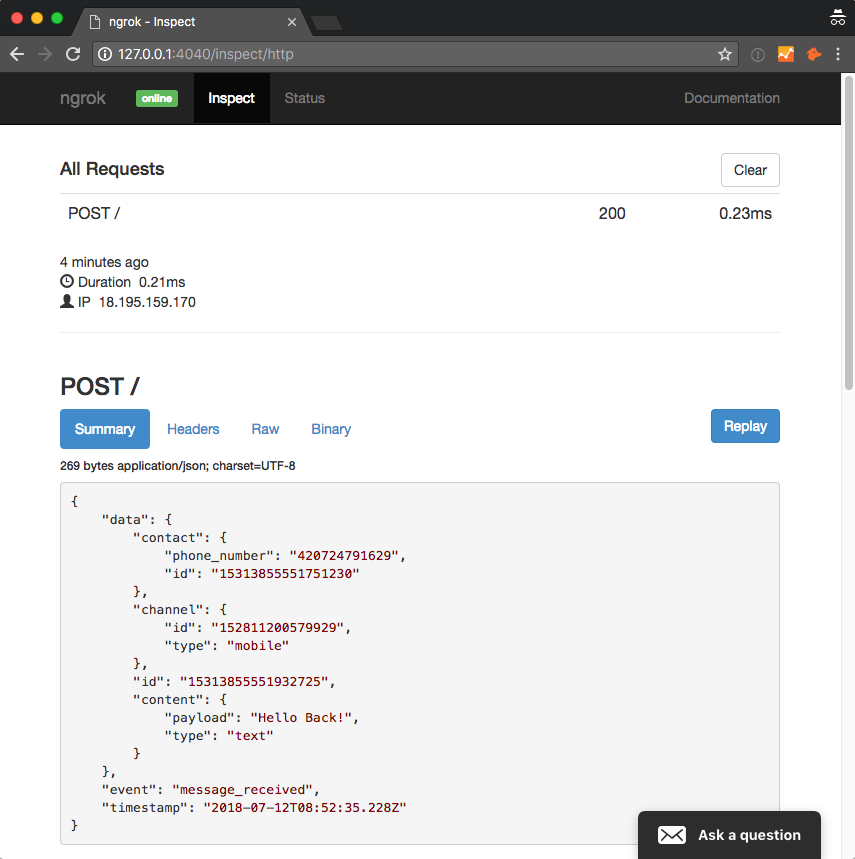Click the Duration 0.21ms value
855x859 pixels.
coord(162,282)
